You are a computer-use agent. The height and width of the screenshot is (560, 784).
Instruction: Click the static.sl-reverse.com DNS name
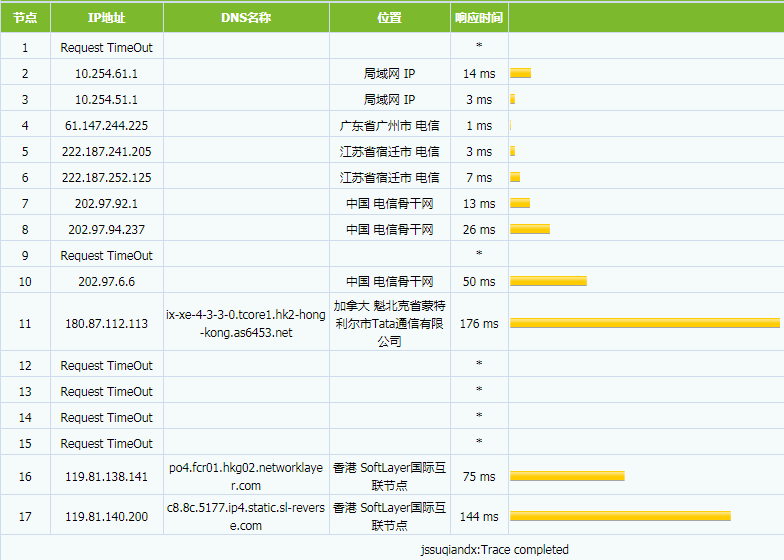[x=246, y=516]
